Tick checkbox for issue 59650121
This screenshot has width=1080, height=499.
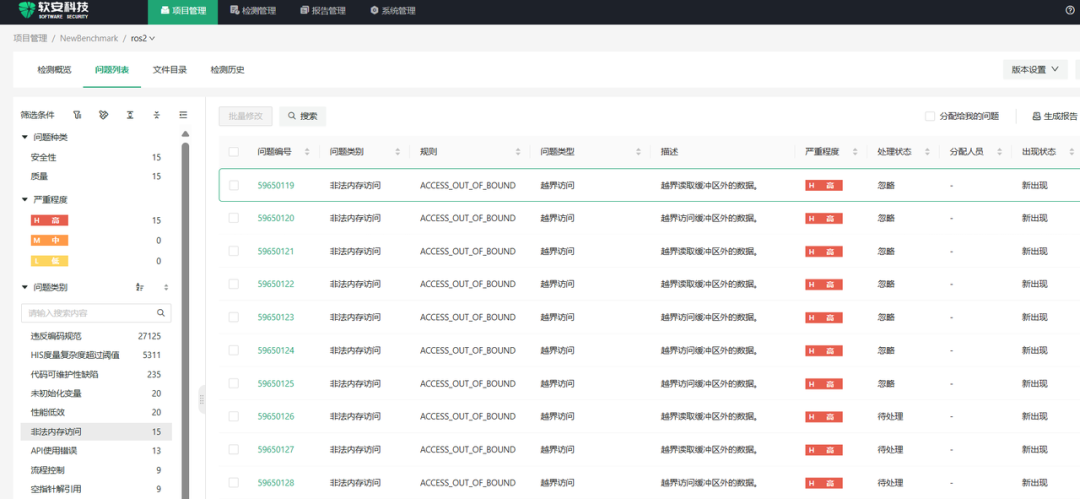click(233, 251)
